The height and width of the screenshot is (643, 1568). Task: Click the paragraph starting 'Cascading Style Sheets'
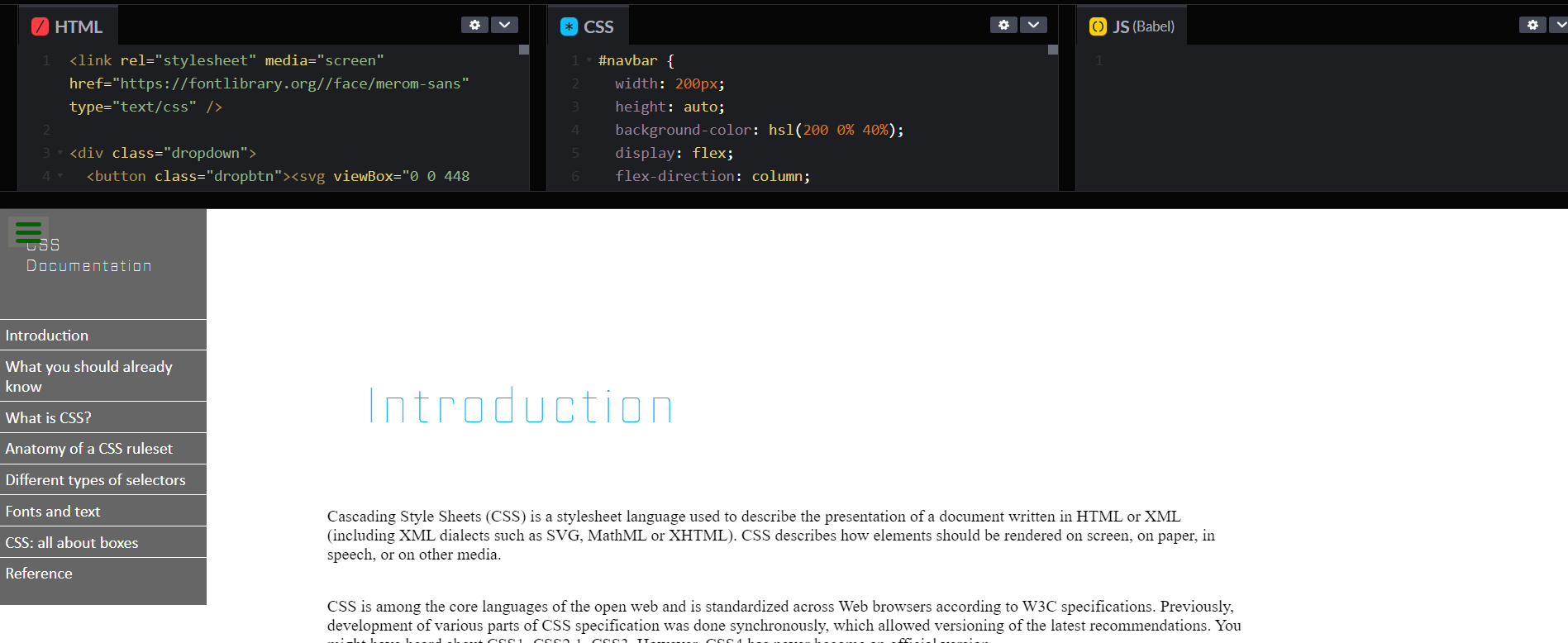771,536
